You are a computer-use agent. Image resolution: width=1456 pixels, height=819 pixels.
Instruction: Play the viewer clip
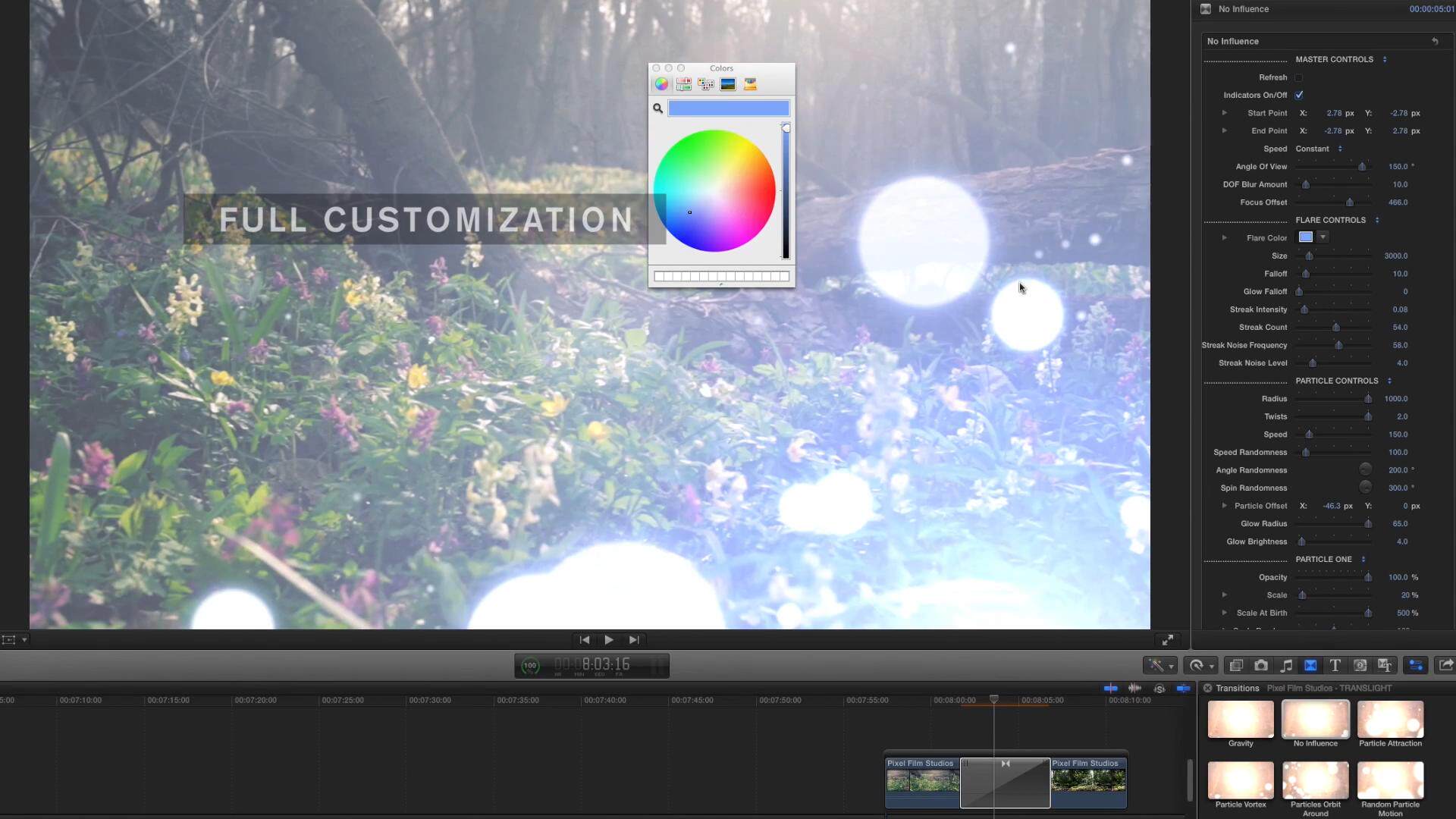pos(608,640)
